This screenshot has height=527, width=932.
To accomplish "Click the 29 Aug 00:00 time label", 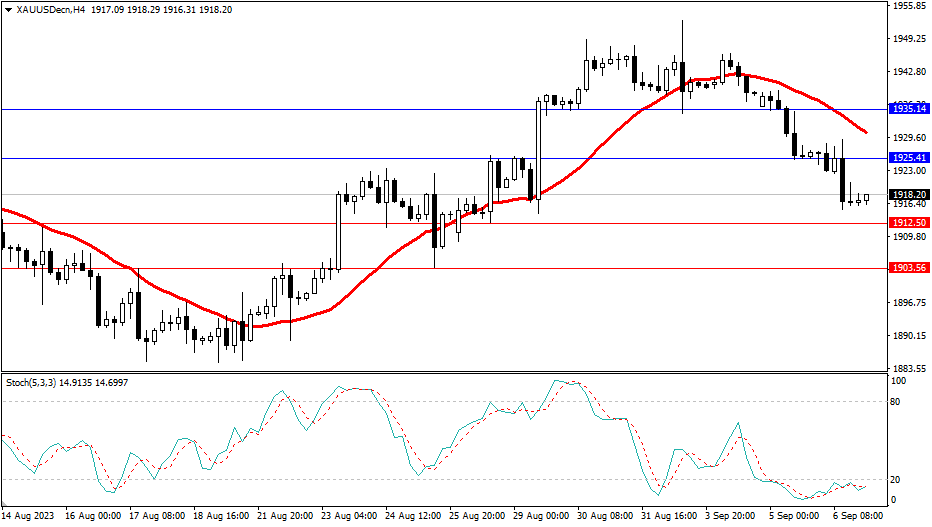I will point(543,517).
